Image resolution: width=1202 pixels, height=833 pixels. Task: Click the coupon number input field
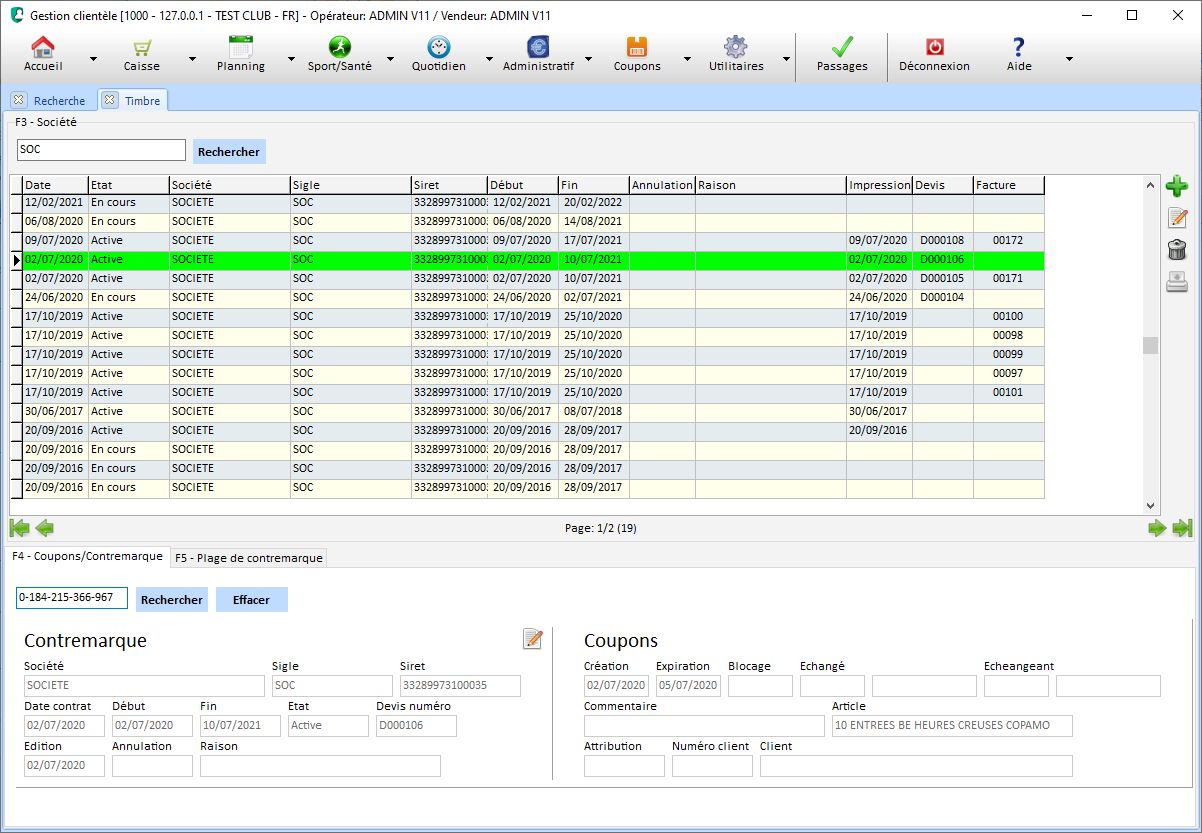tap(71, 598)
